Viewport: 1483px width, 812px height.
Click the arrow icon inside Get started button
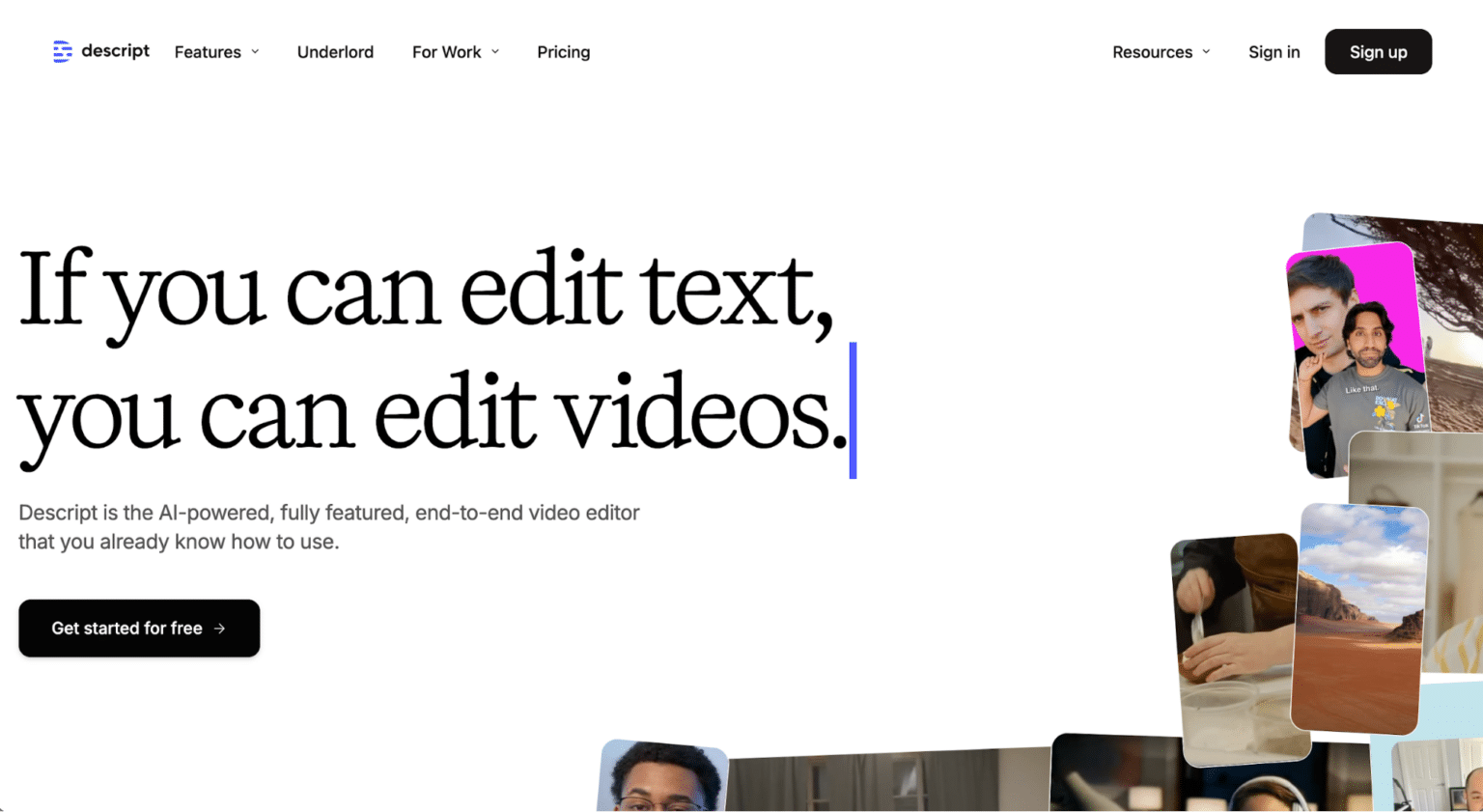220,628
